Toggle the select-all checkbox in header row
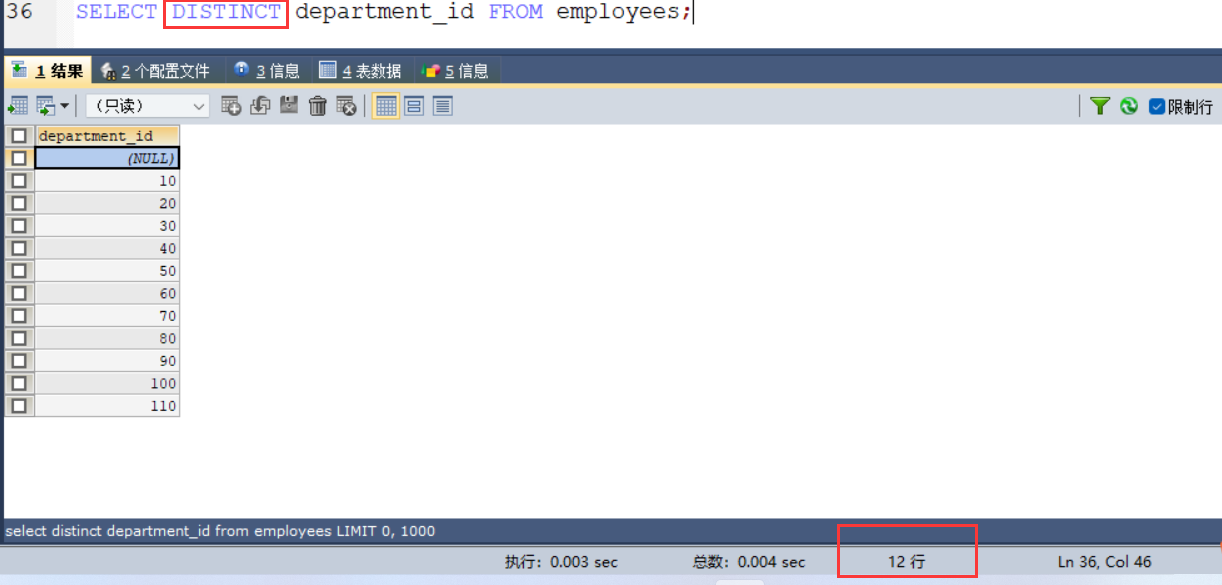 (19, 135)
